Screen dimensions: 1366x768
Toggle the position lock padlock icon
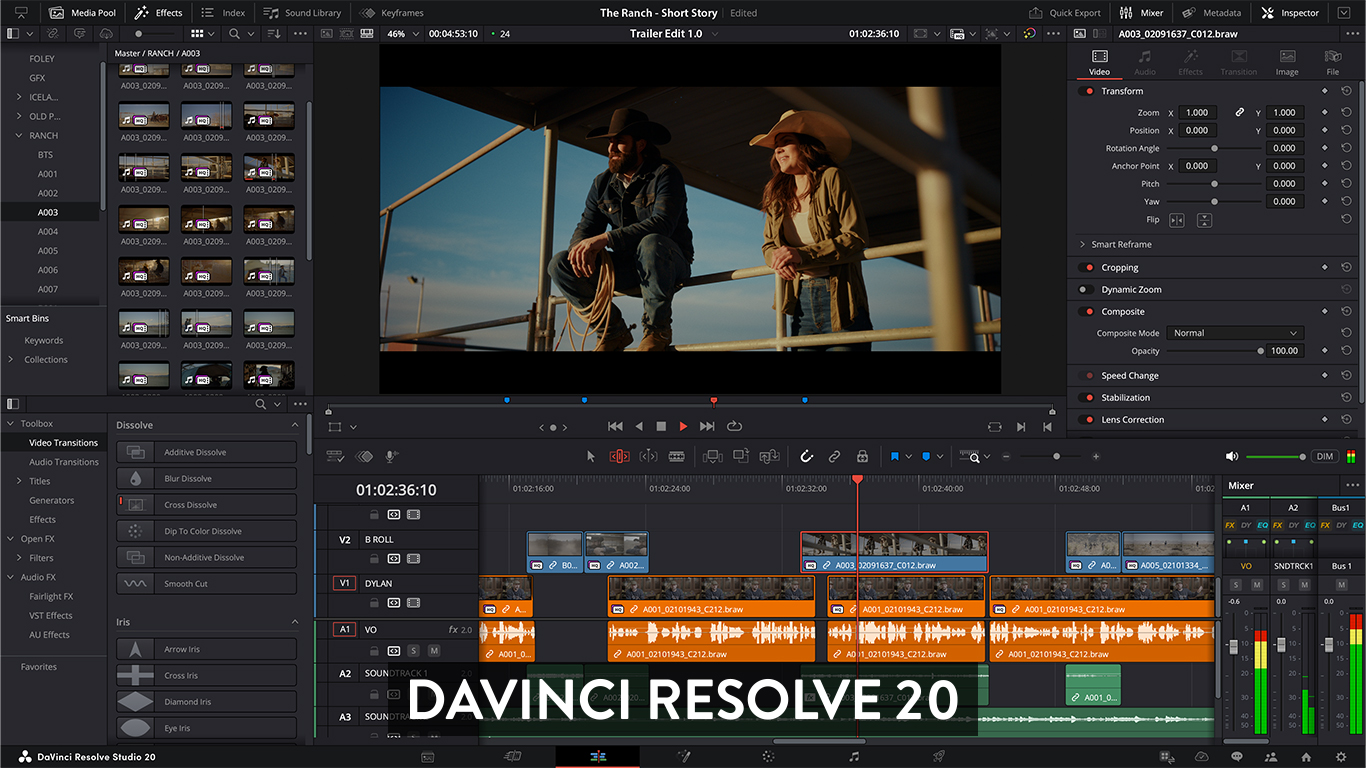862,456
